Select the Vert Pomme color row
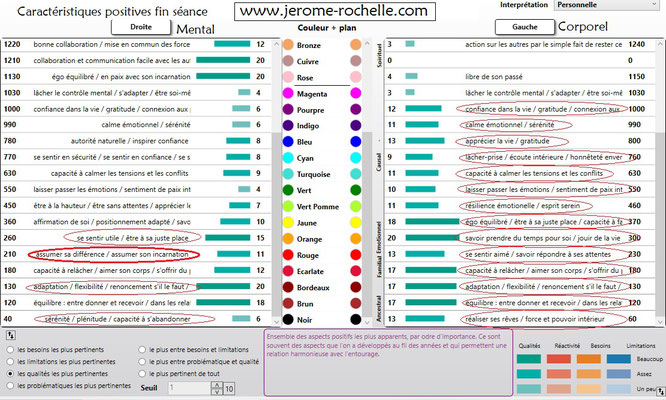This screenshot has width=666, height=400. 322,206
